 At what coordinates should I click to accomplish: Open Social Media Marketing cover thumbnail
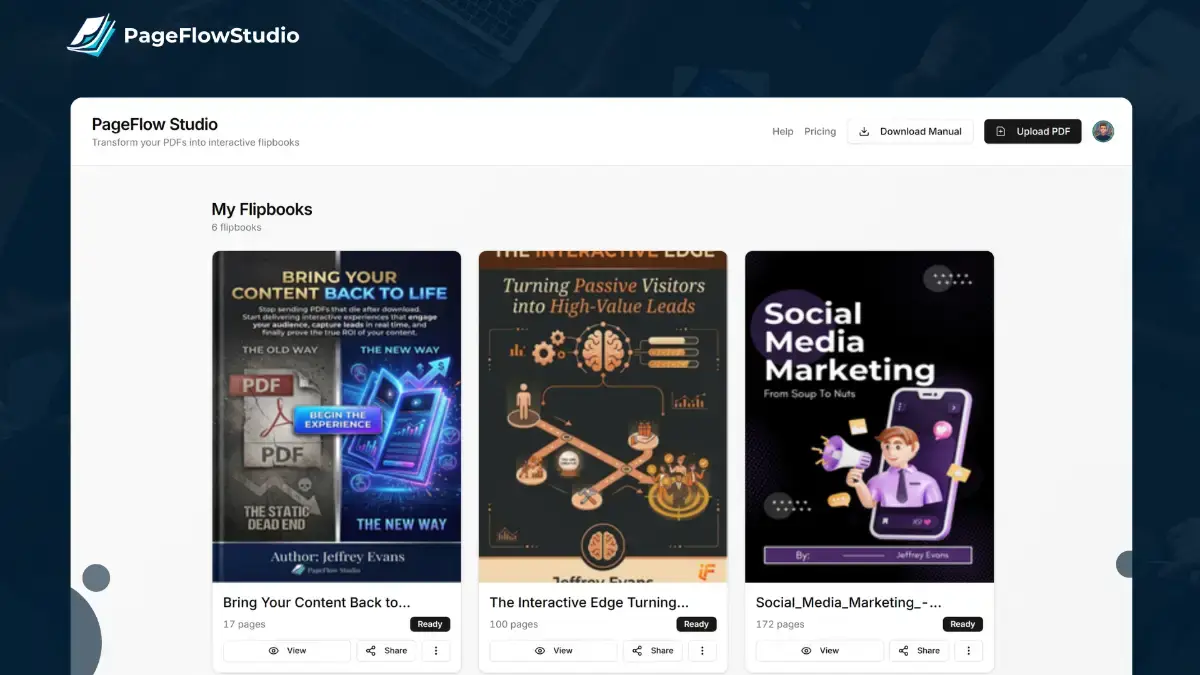(870, 416)
